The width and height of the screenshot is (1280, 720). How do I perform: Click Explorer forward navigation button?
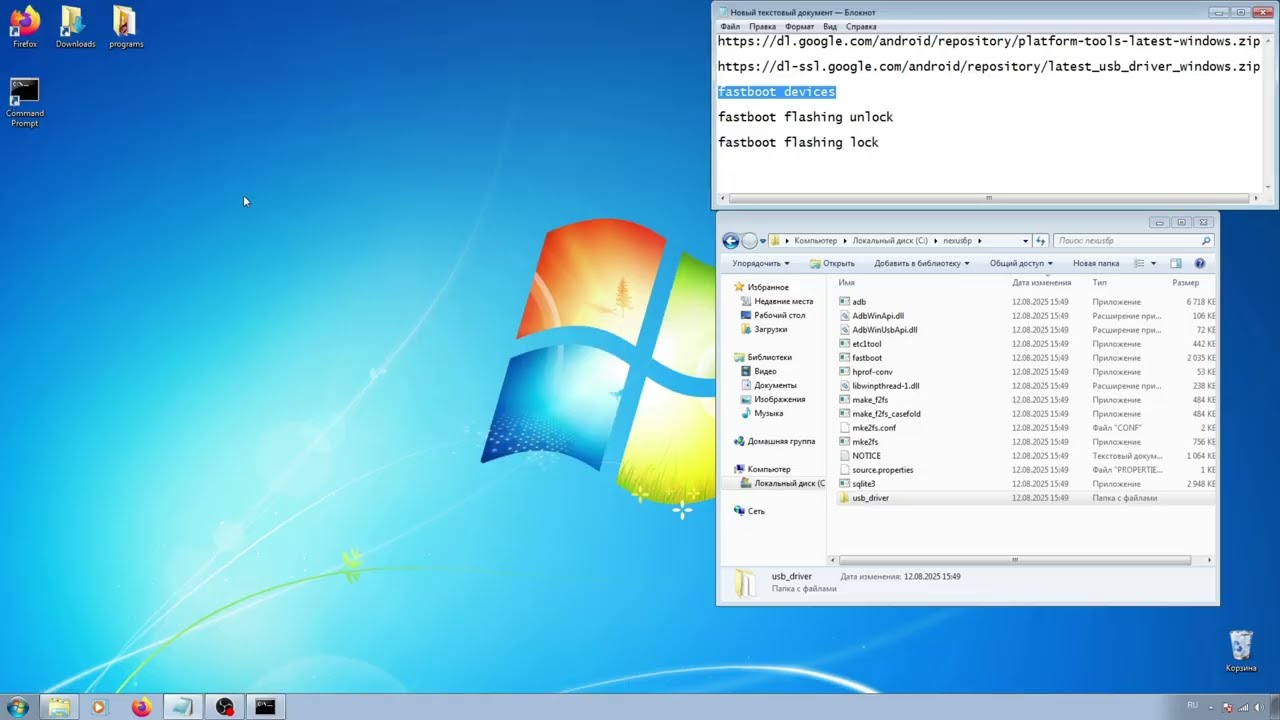pos(749,241)
